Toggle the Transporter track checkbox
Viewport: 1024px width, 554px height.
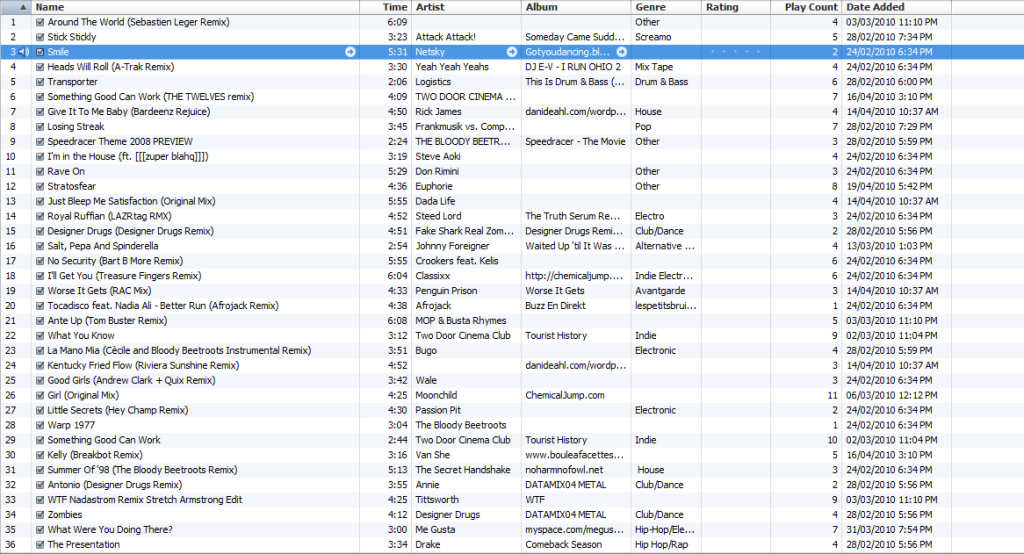point(40,82)
